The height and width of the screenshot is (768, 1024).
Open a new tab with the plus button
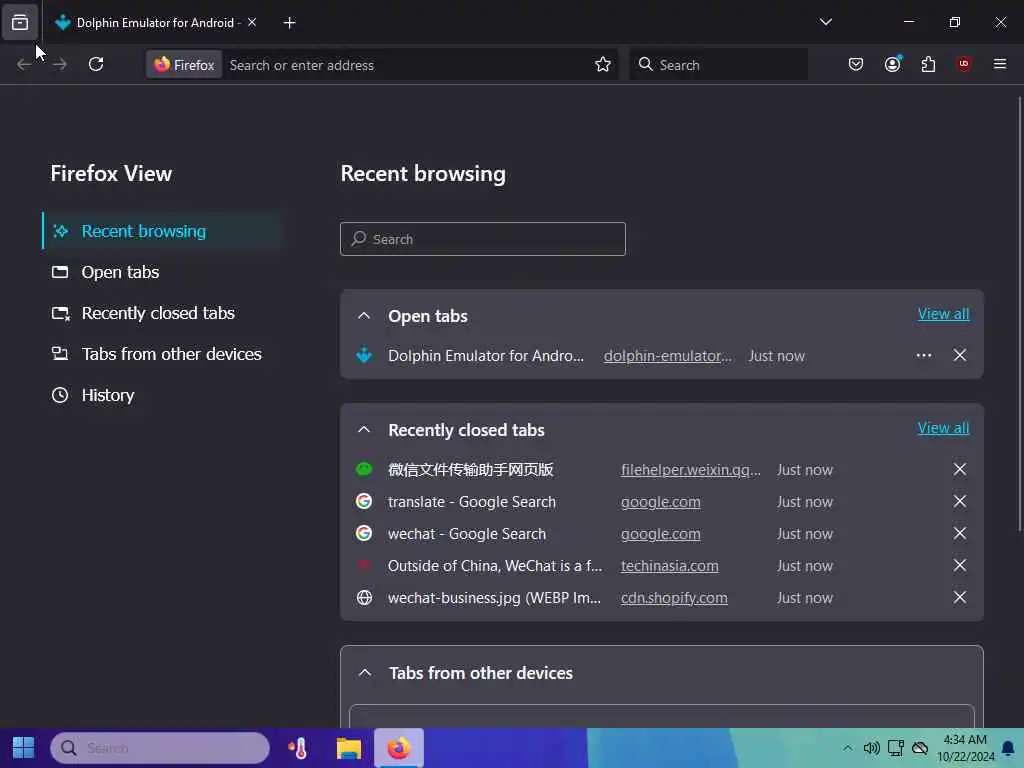(x=290, y=23)
